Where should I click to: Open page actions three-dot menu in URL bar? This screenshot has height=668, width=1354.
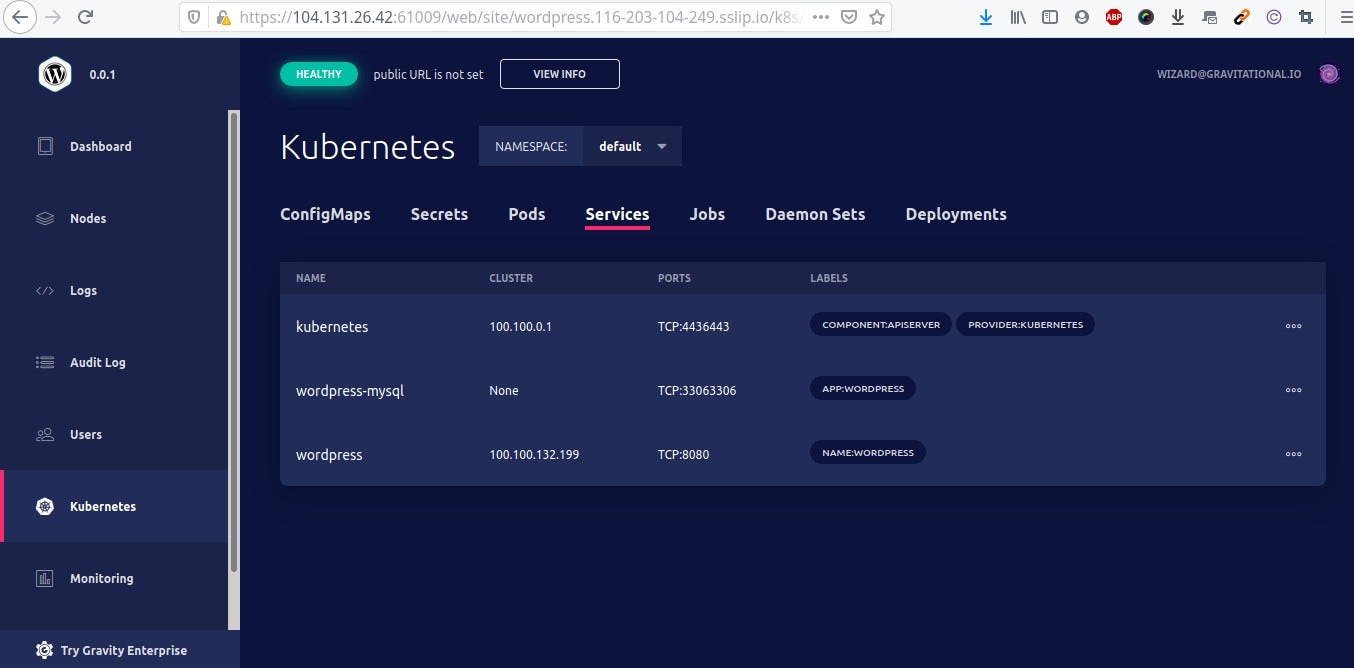point(820,17)
